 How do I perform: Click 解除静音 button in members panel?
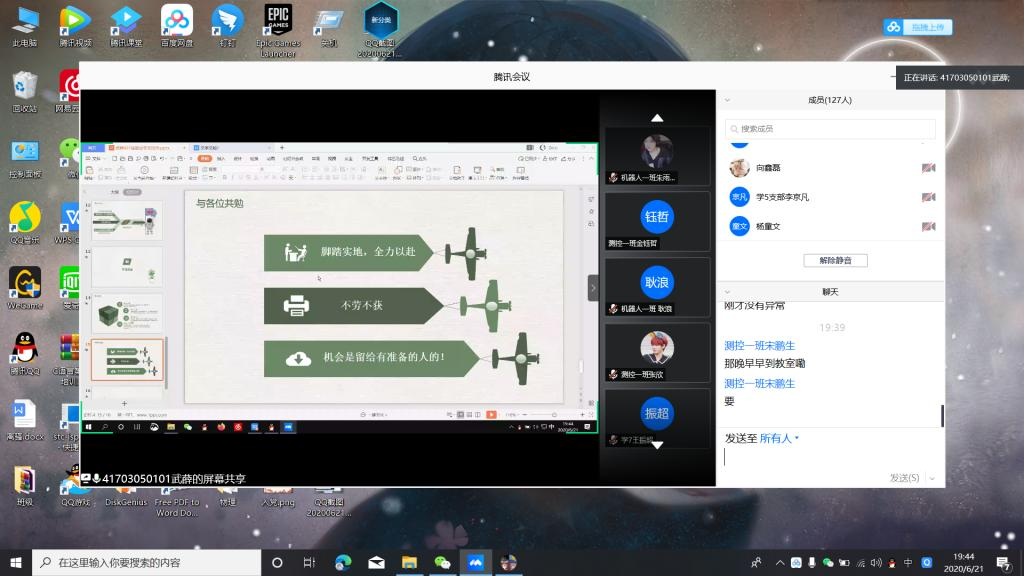coord(835,260)
